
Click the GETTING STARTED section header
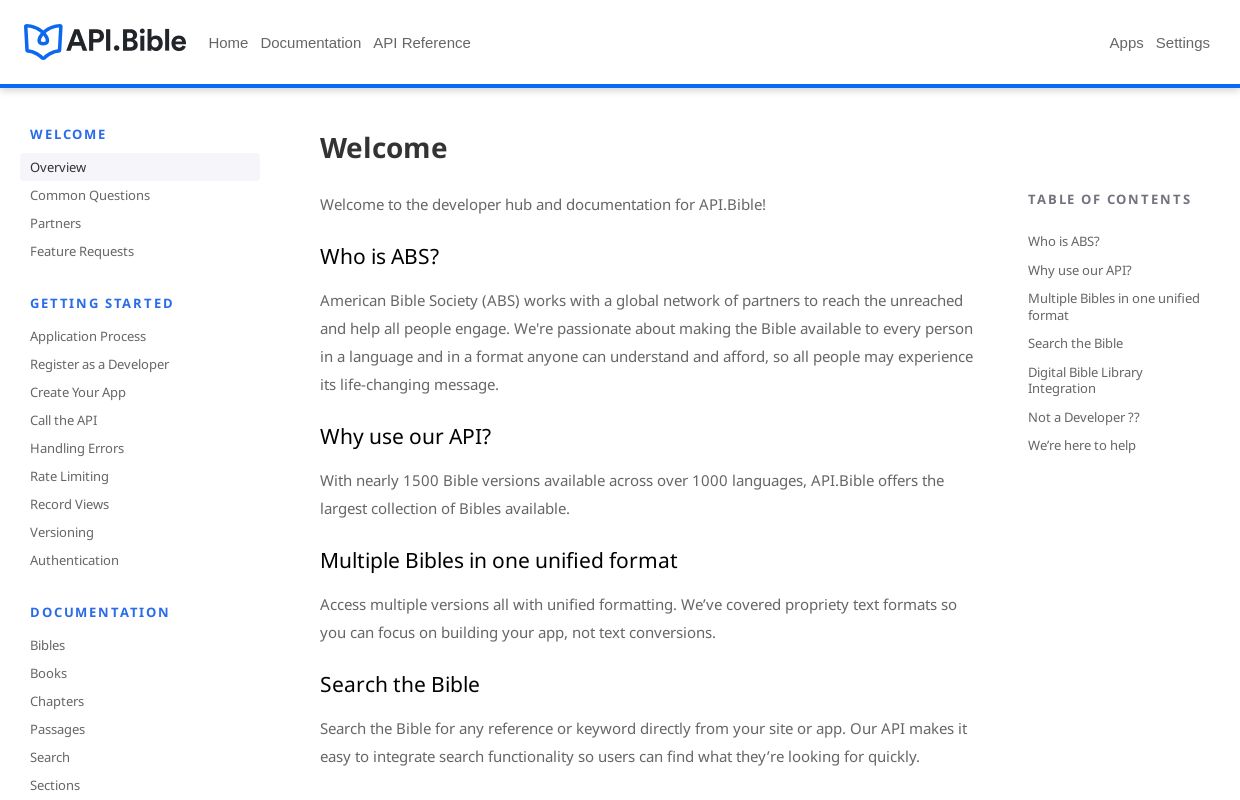102,303
